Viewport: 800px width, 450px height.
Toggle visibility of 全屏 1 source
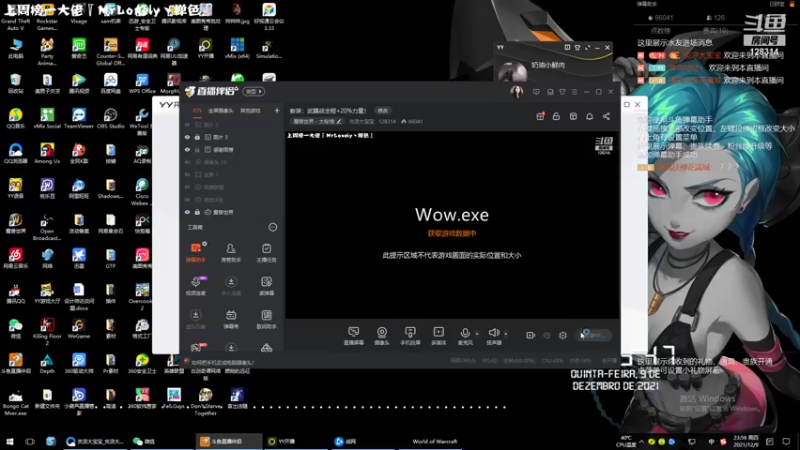pyautogui.click(x=187, y=174)
